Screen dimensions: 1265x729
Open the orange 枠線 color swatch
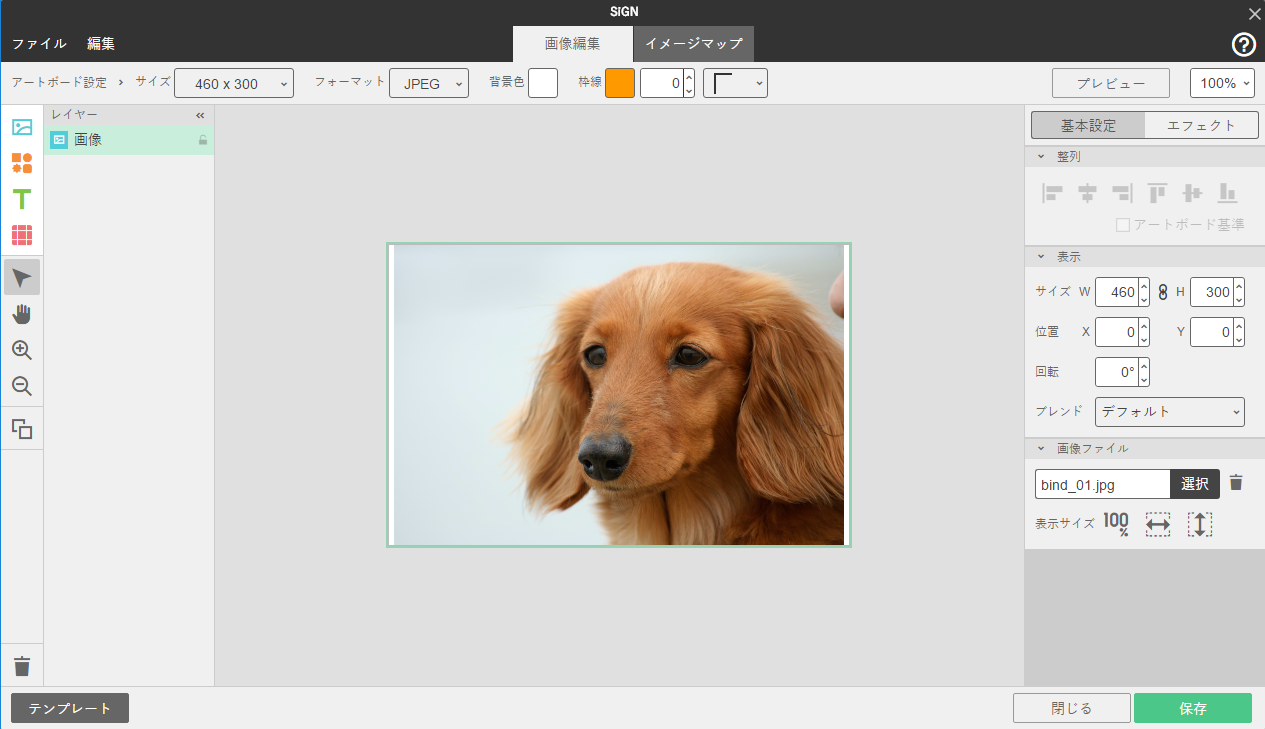click(620, 83)
